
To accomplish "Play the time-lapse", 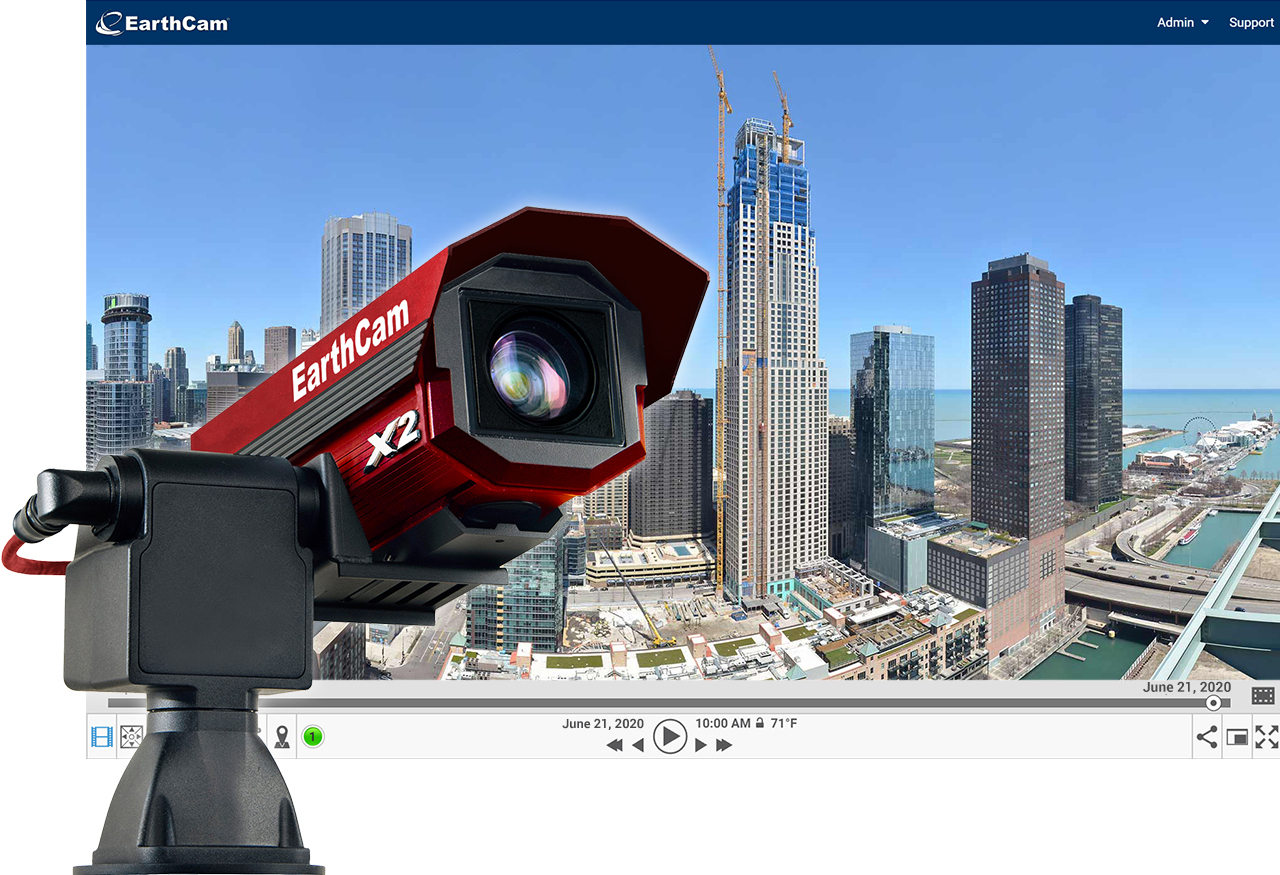I will click(669, 737).
